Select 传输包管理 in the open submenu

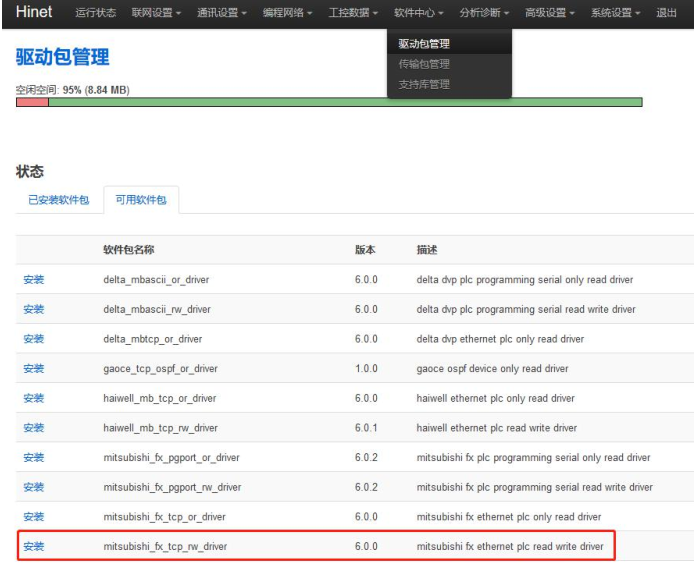[x=424, y=64]
